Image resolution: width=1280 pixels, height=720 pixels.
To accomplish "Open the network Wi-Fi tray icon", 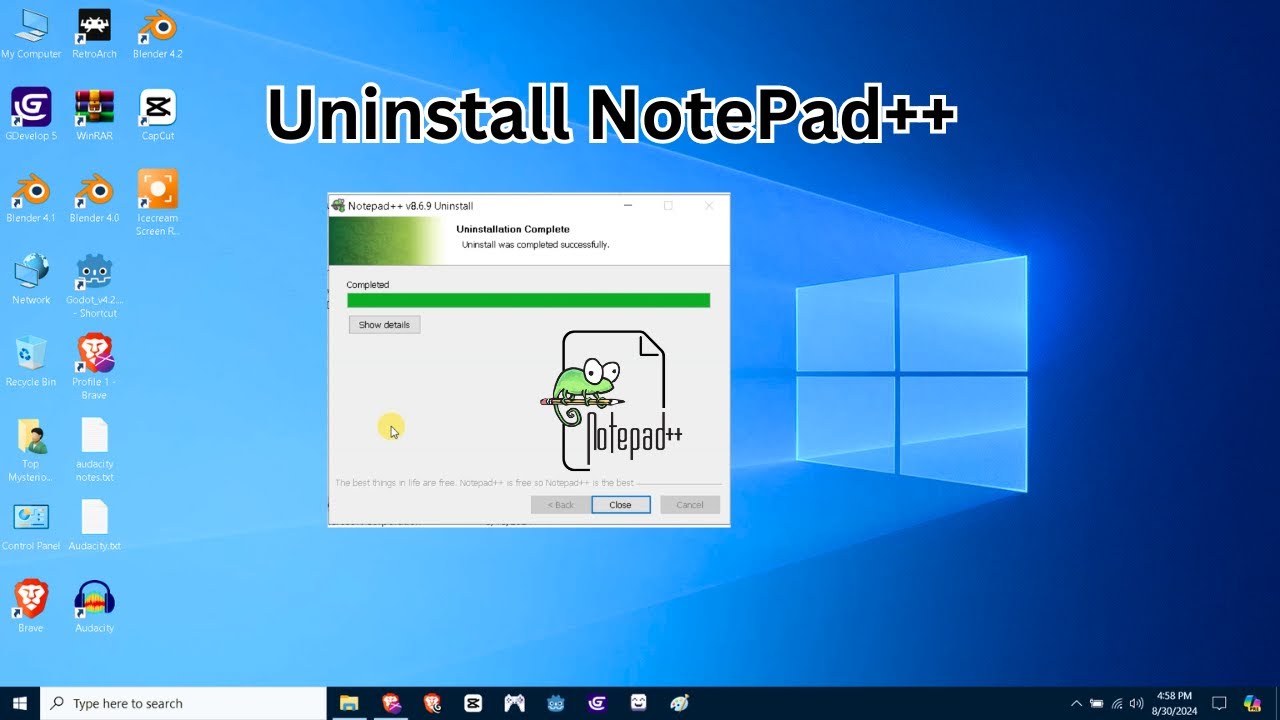I will pyautogui.click(x=1117, y=703).
